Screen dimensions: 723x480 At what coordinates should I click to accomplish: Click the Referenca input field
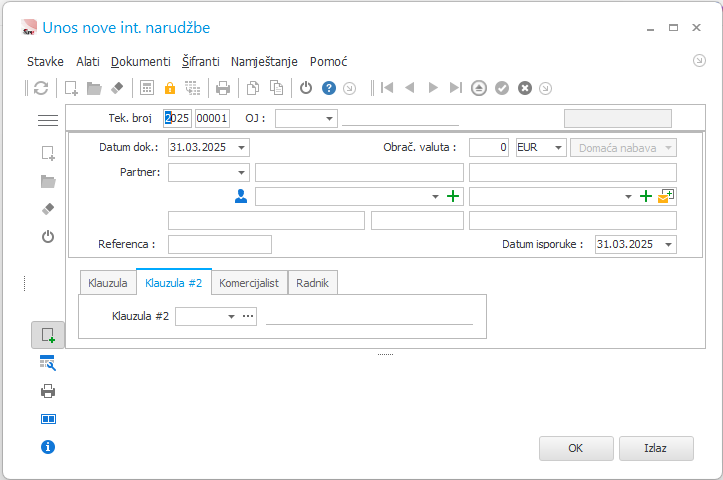219,244
